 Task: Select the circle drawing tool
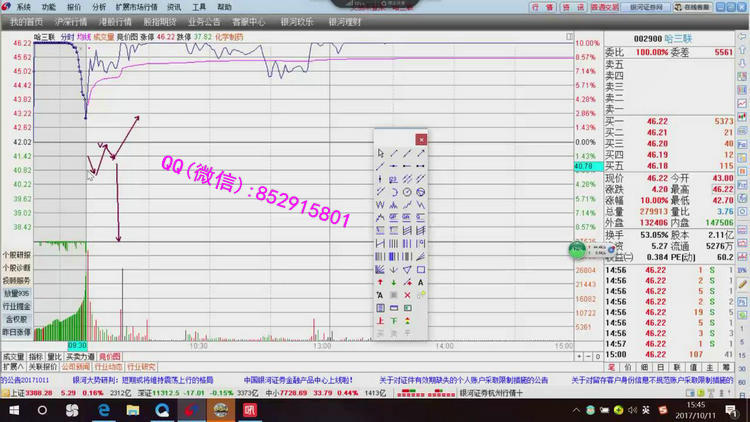click(x=407, y=191)
